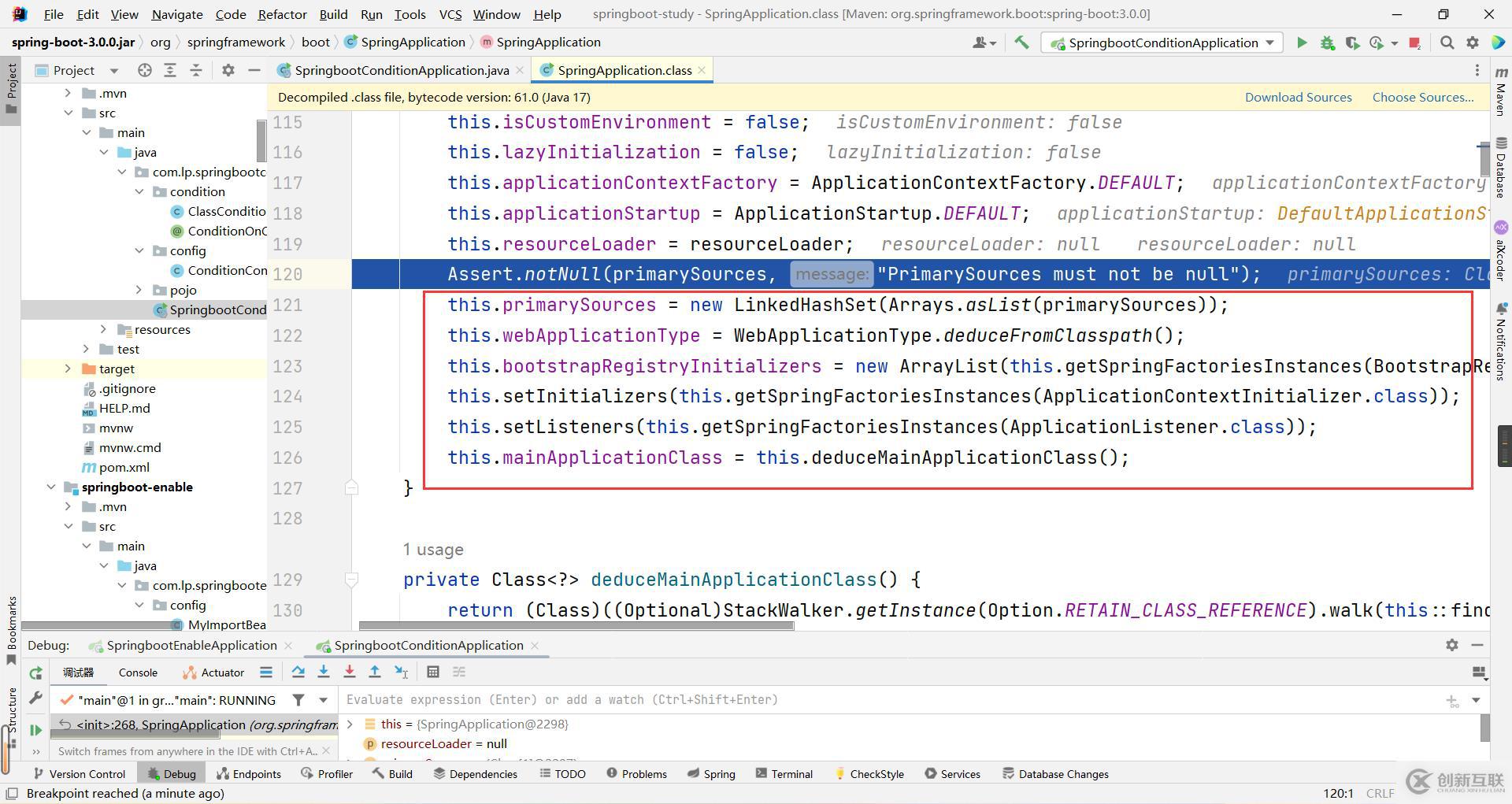The image size is (1512, 804).
Task: Open the Maven tool window on the right
Action: click(x=1501, y=91)
